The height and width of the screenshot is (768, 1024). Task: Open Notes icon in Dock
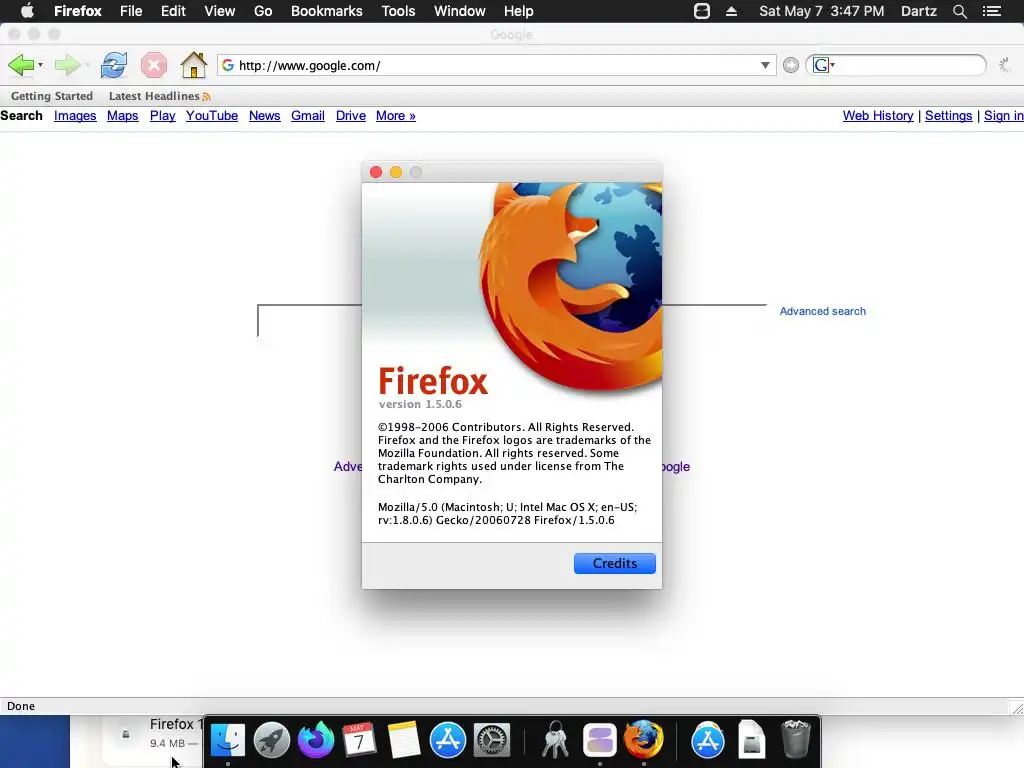point(403,741)
